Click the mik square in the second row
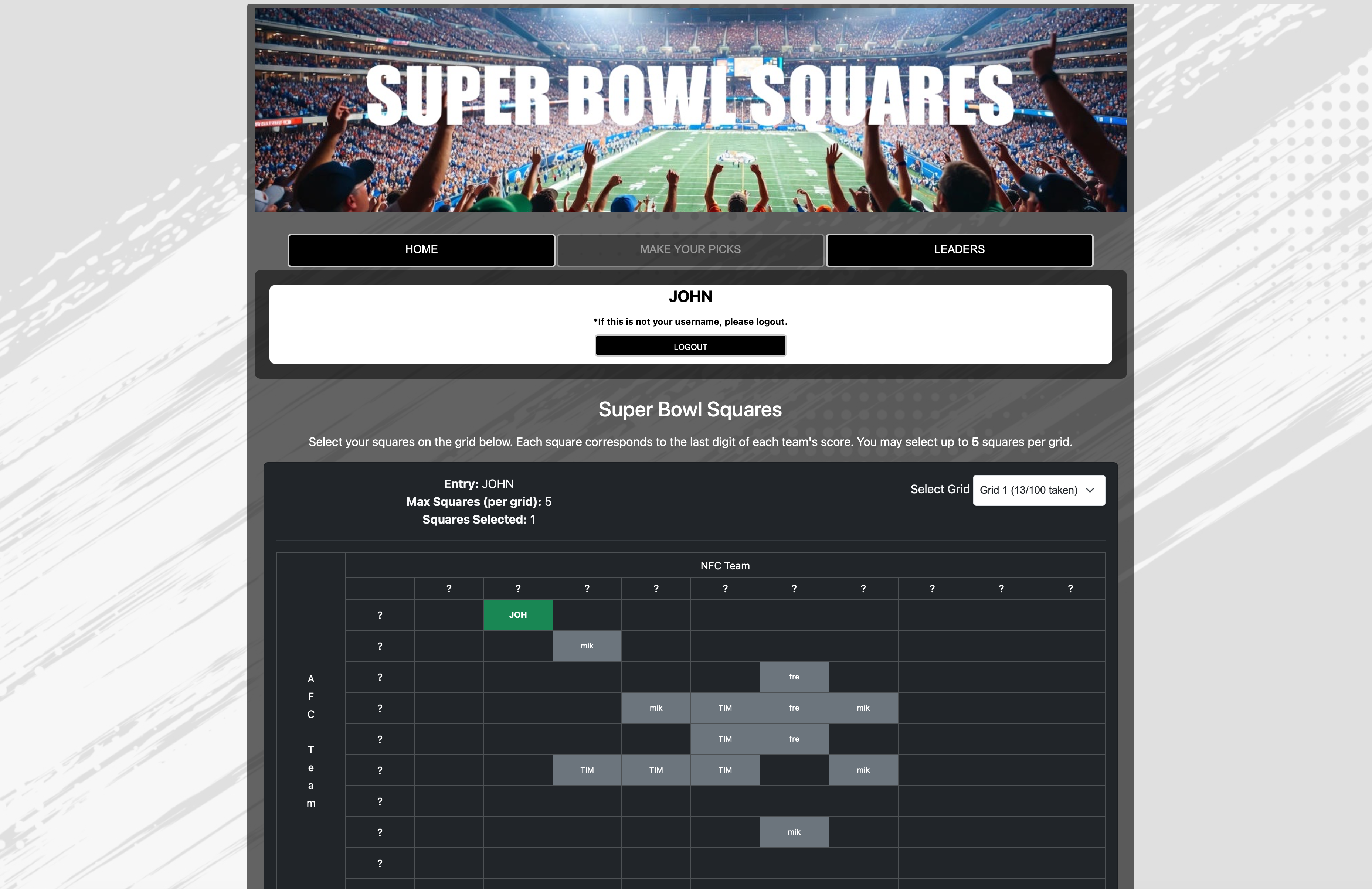 [587, 645]
